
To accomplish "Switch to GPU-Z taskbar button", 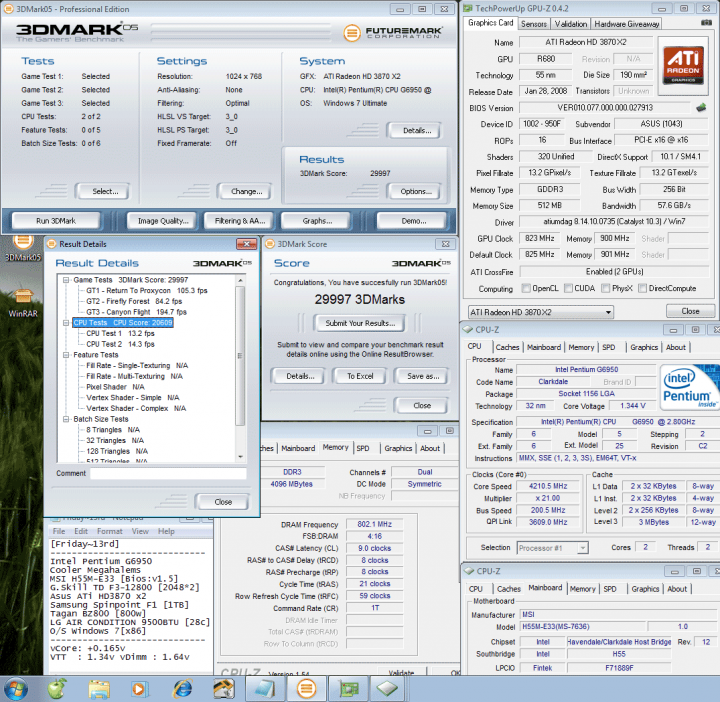I will tap(348, 689).
